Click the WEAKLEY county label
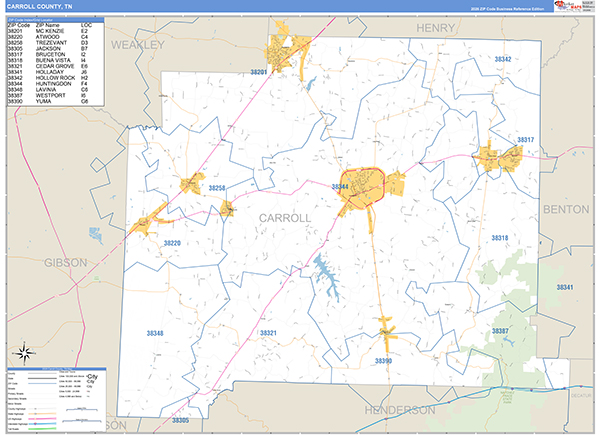 [x=138, y=45]
